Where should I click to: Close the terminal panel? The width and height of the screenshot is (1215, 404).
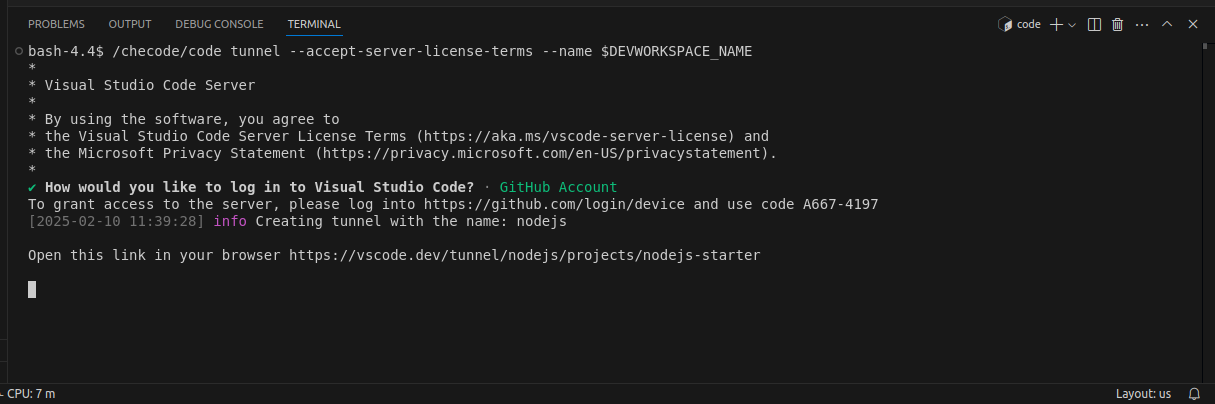[1191, 24]
